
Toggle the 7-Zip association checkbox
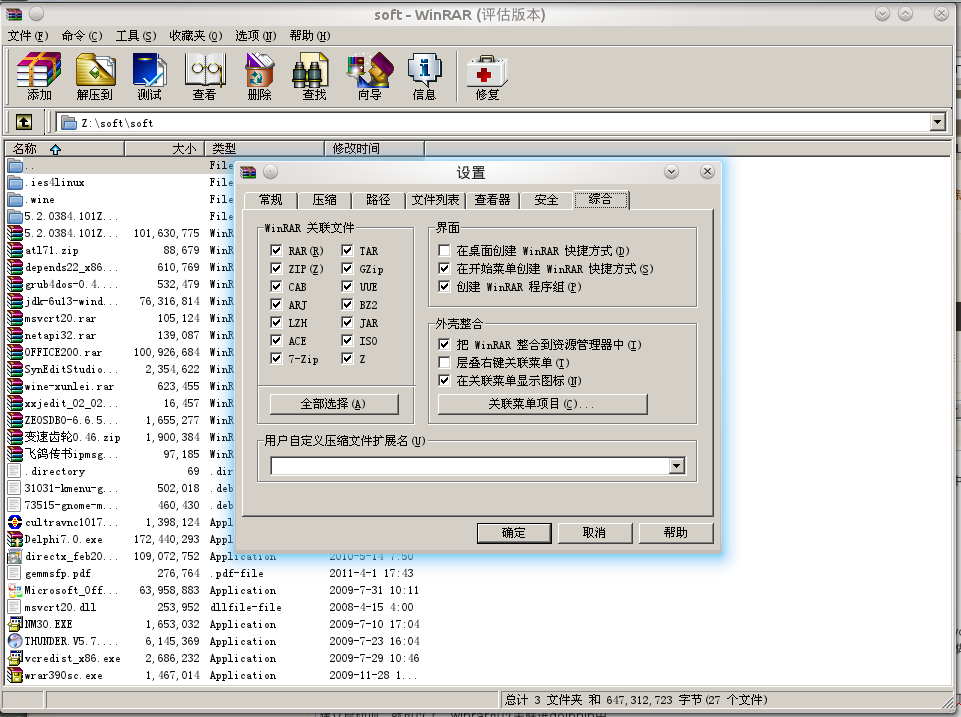[276, 358]
